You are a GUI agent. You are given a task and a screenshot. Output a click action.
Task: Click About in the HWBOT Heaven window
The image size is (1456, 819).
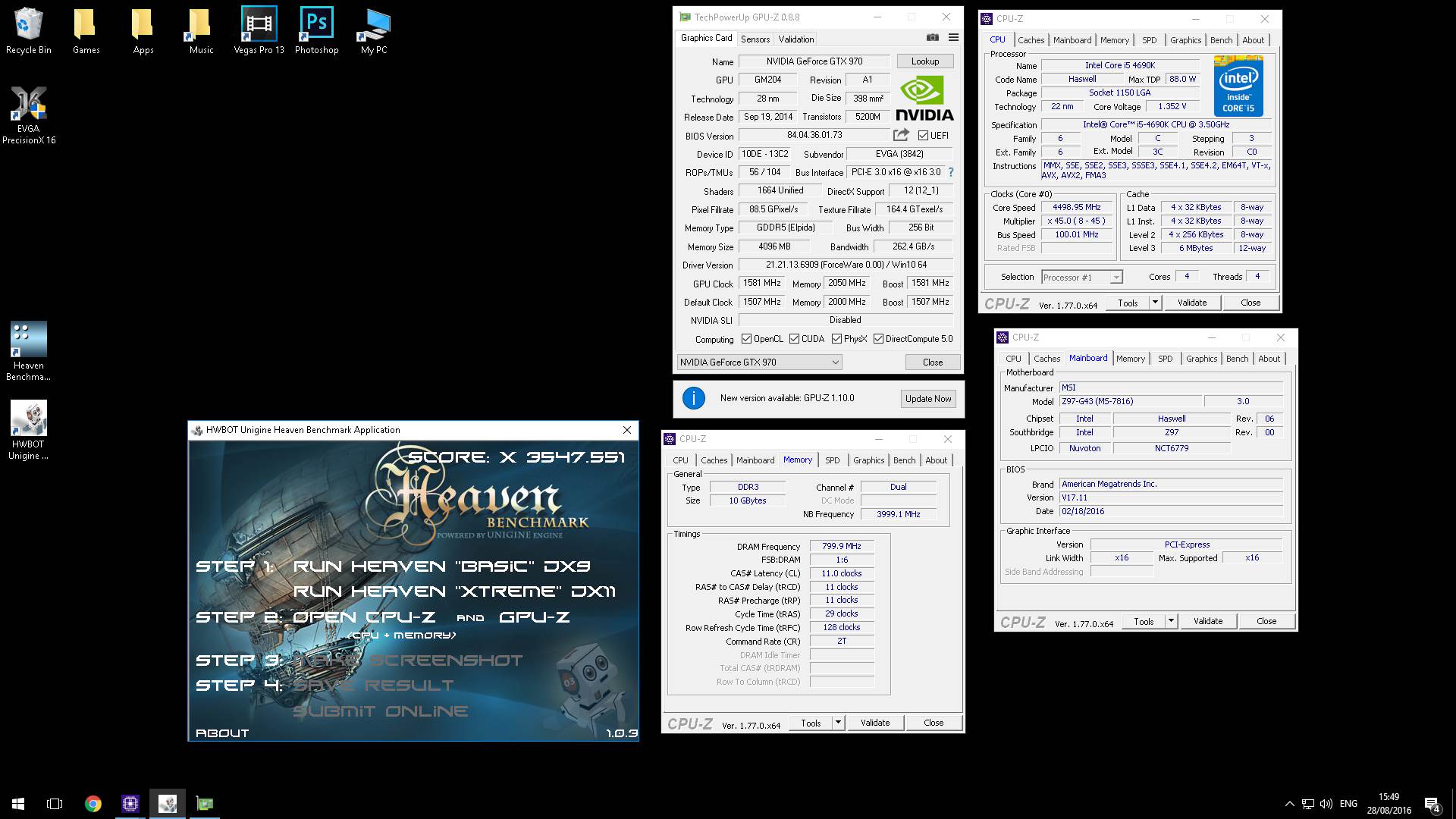(222, 733)
